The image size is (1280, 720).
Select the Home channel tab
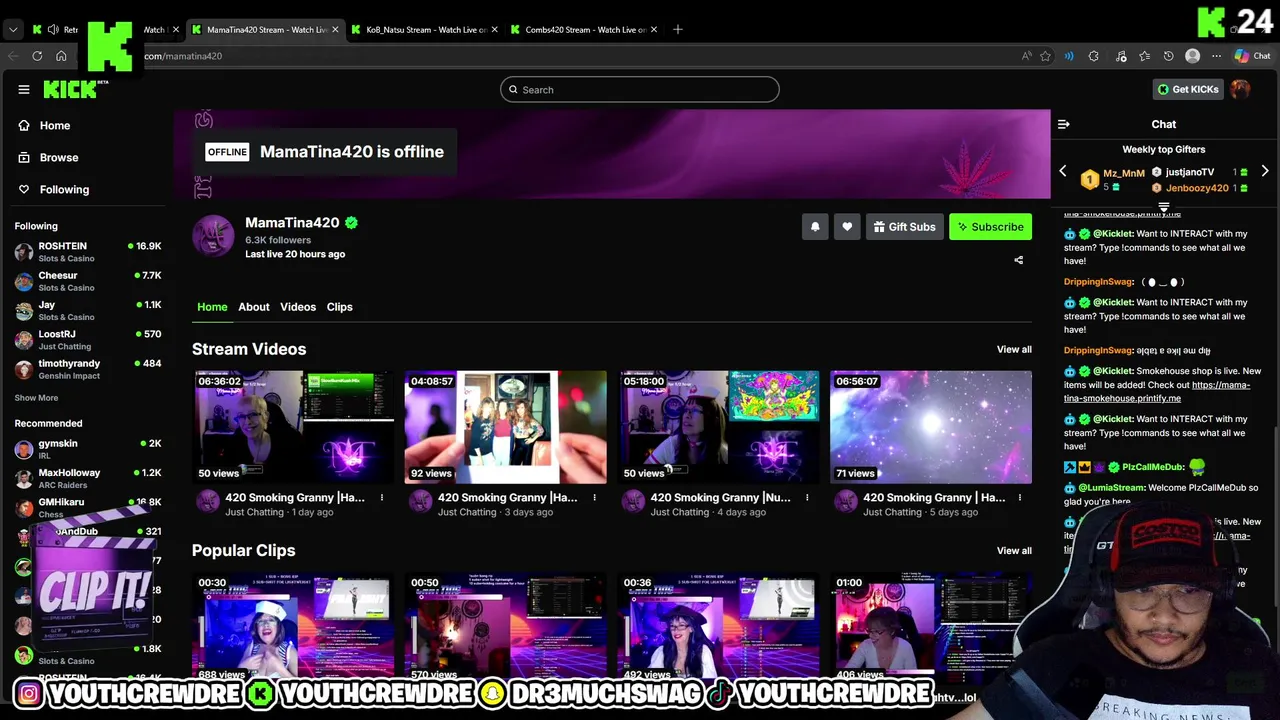212,307
